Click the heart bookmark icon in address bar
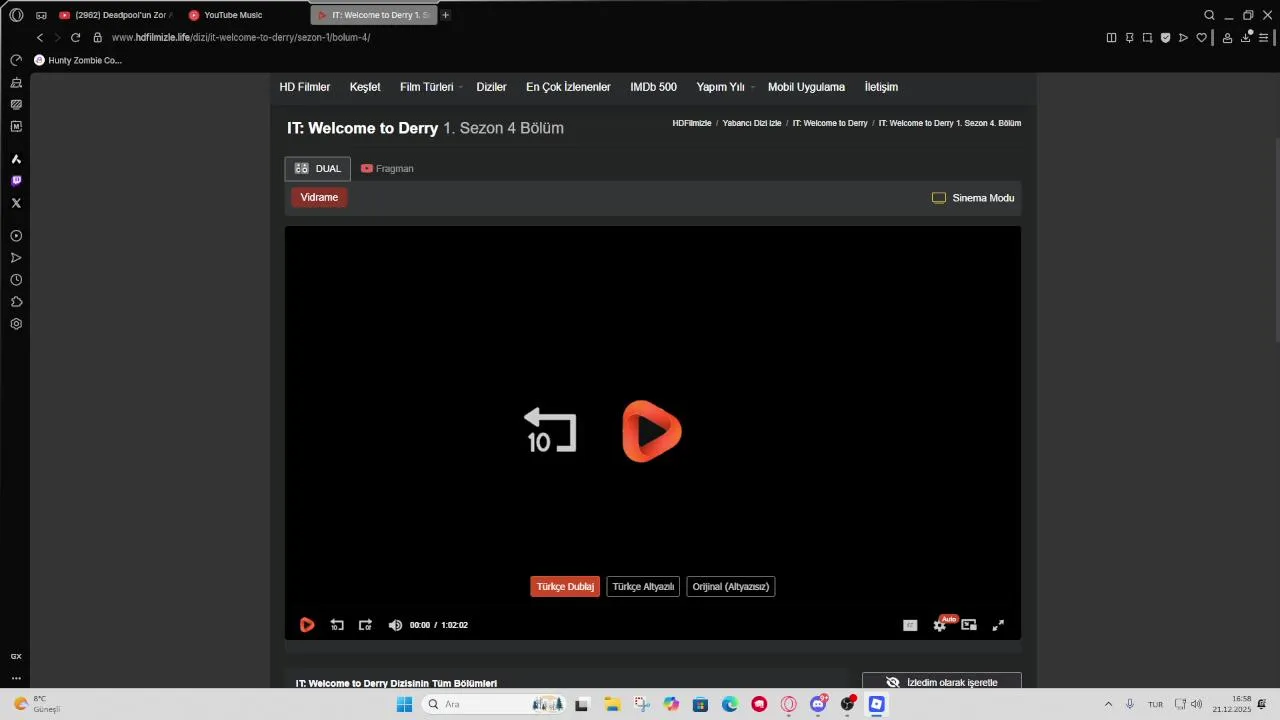Image resolution: width=1280 pixels, height=720 pixels. [x=1201, y=38]
